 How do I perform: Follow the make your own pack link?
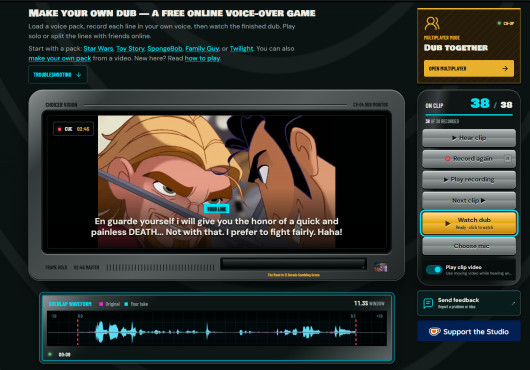click(x=59, y=58)
